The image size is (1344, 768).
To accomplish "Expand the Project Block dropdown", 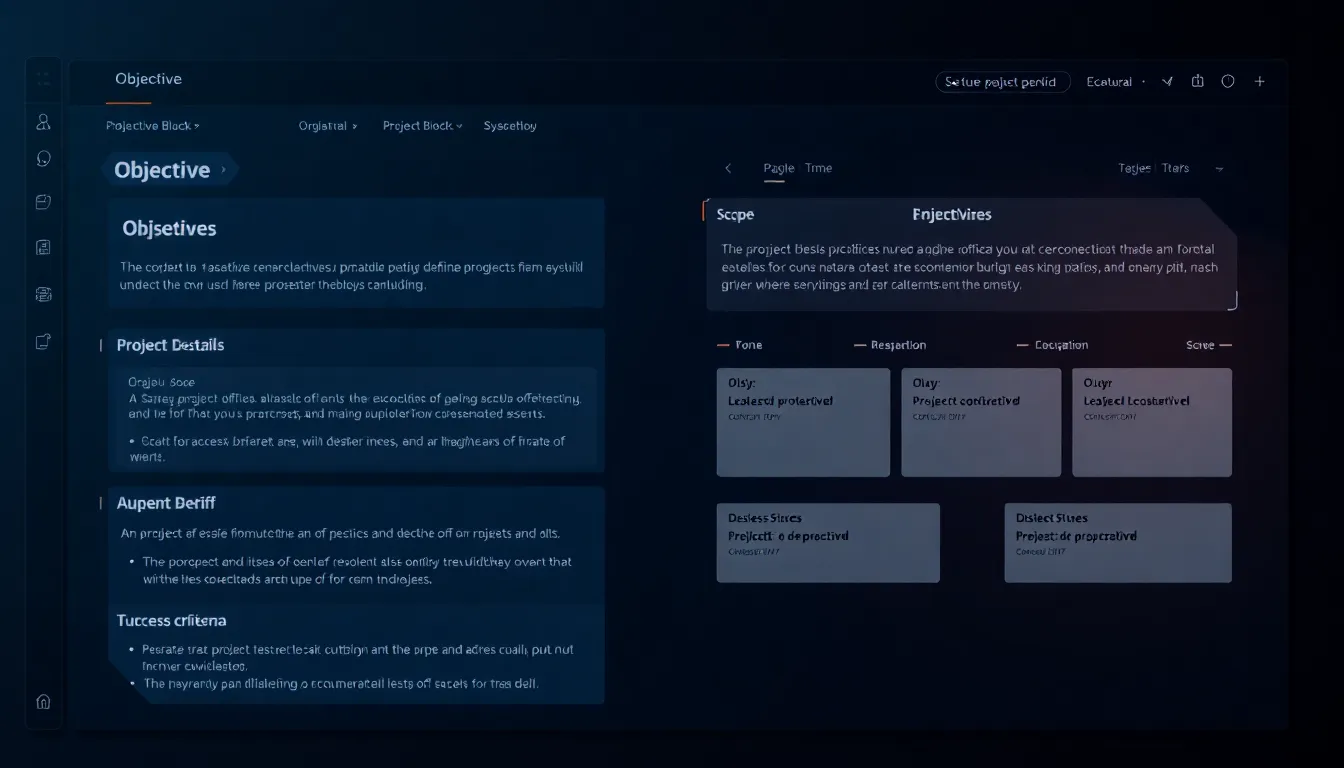I will point(421,125).
